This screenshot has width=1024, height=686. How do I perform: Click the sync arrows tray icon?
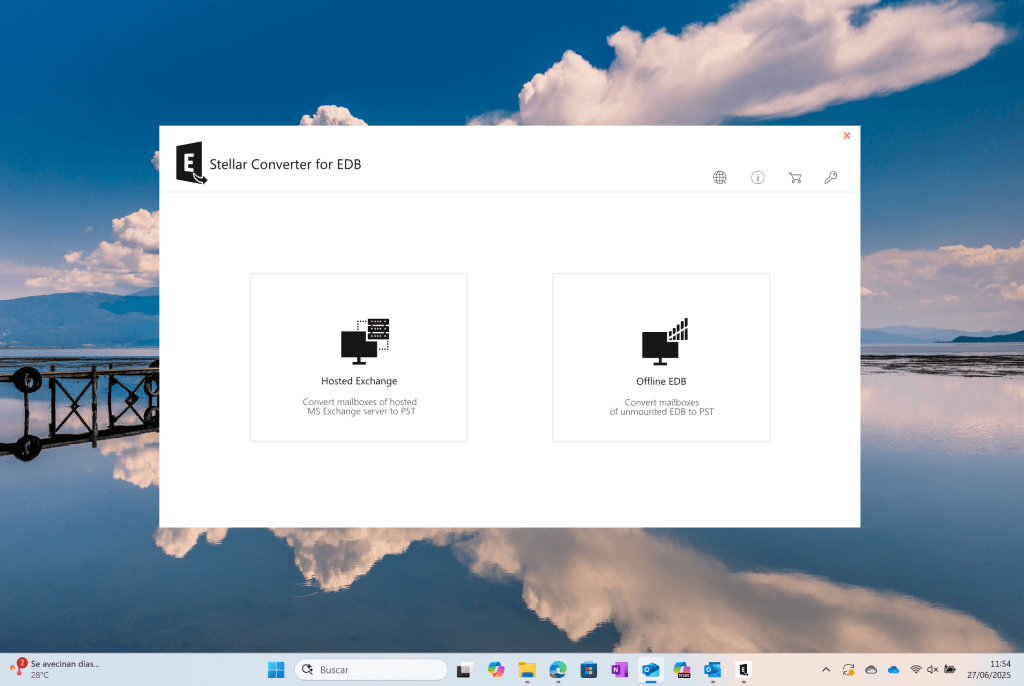(848, 670)
